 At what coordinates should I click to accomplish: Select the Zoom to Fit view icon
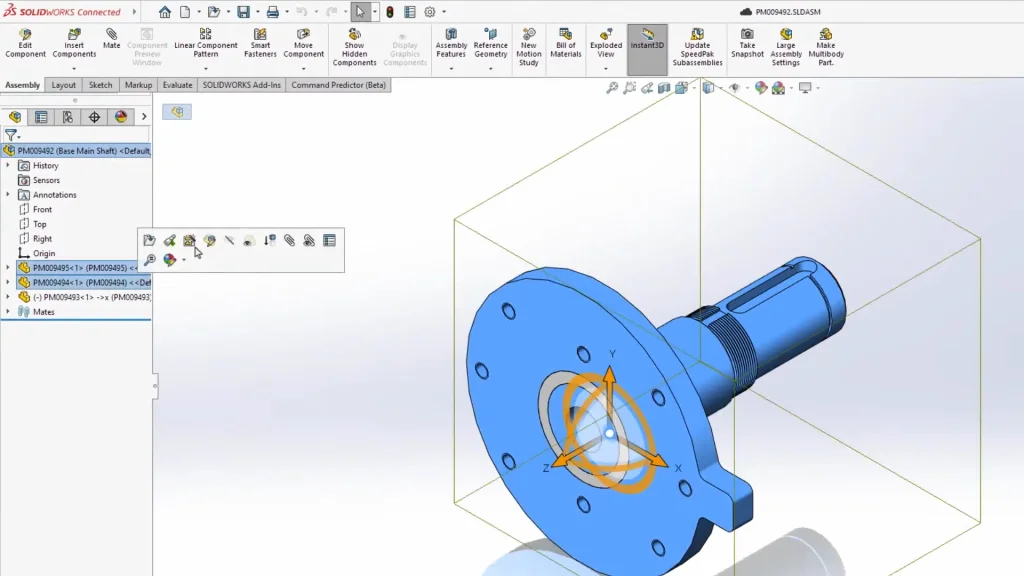tap(612, 88)
